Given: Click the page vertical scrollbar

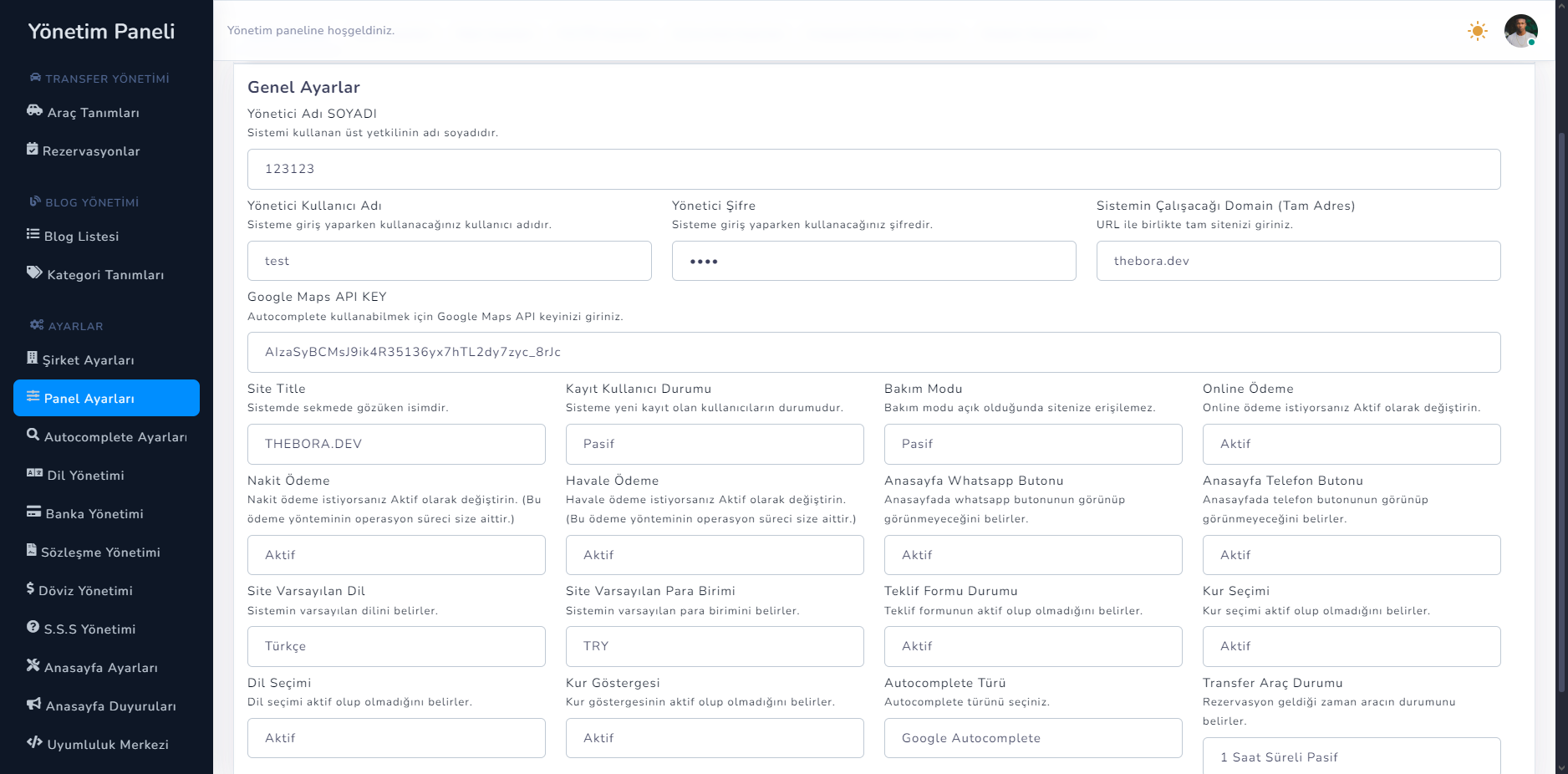Looking at the screenshot, I should (1561, 412).
